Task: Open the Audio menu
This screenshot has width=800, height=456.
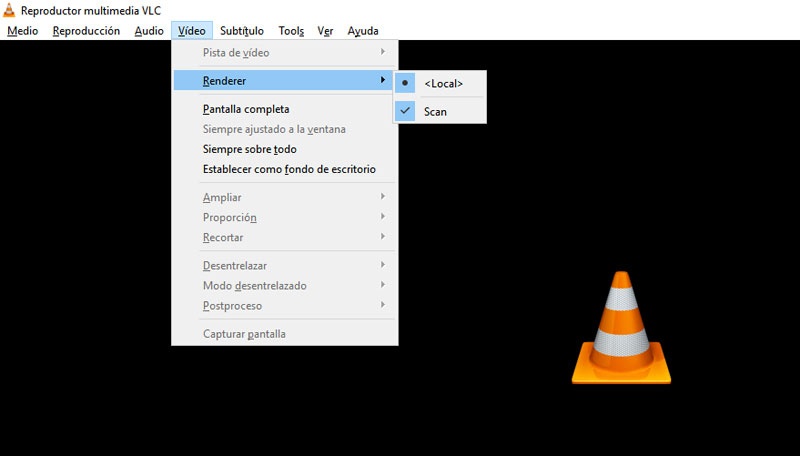Action: [x=149, y=31]
